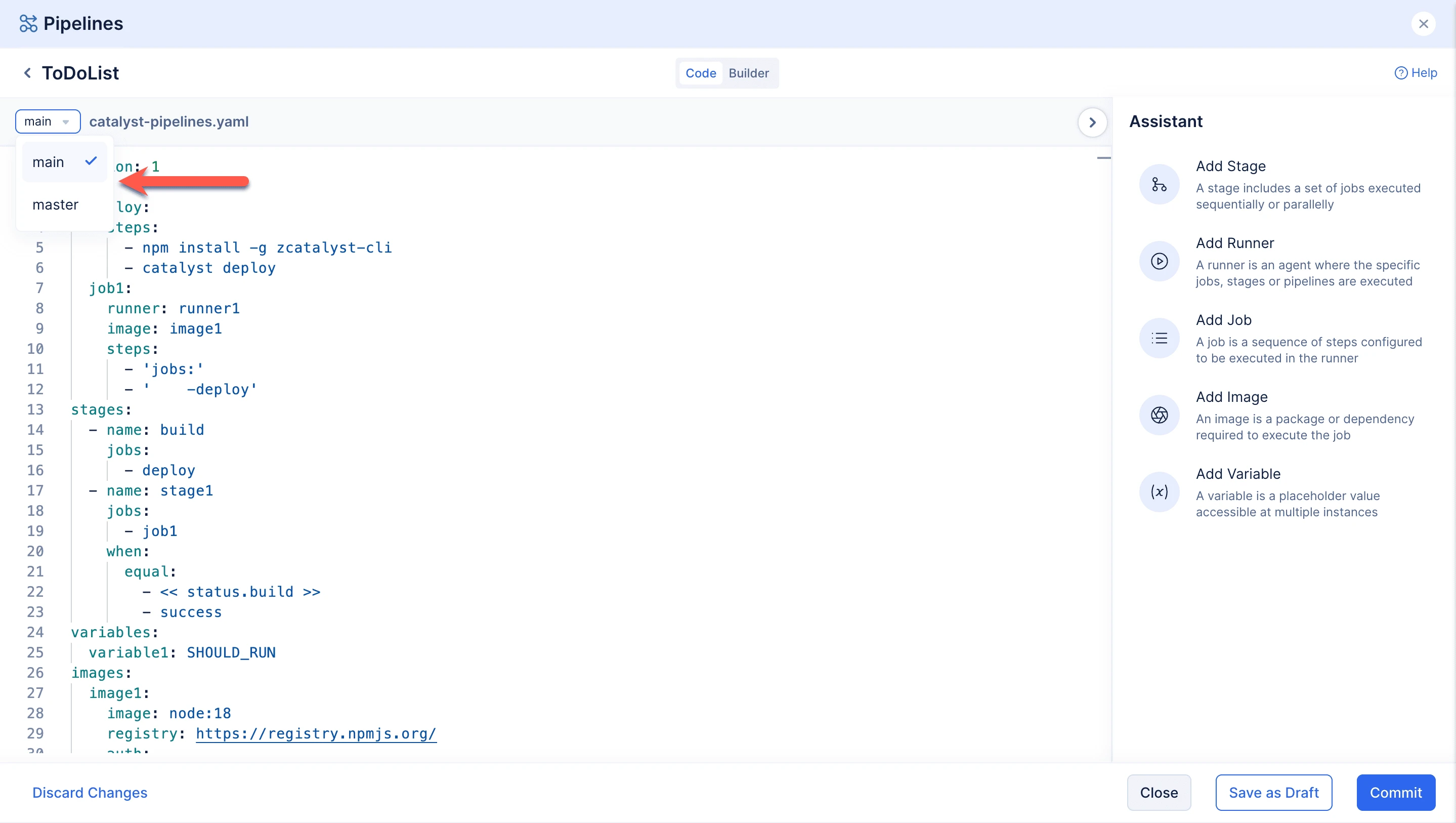Screen dimensions: 1456x823
Task: Place cursor on the variable1 SHOULD_RUN line
Action: click(x=182, y=652)
